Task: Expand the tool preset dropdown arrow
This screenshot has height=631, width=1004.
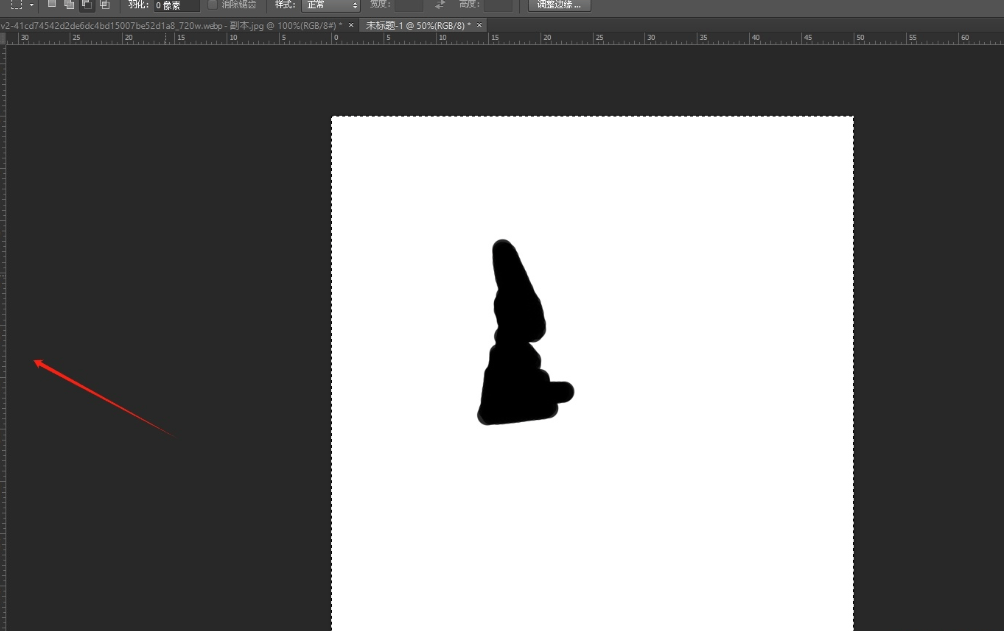Action: click(x=32, y=5)
